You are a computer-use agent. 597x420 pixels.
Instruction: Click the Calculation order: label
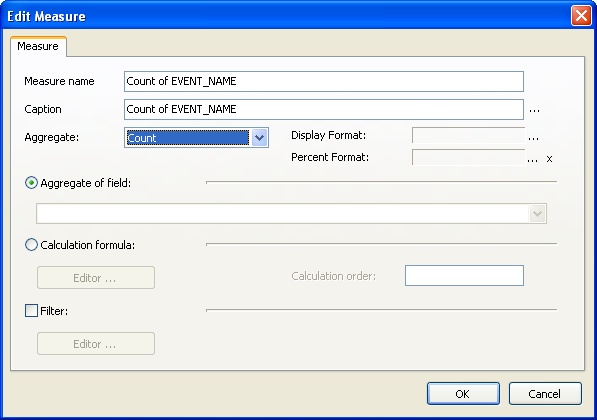coord(334,276)
